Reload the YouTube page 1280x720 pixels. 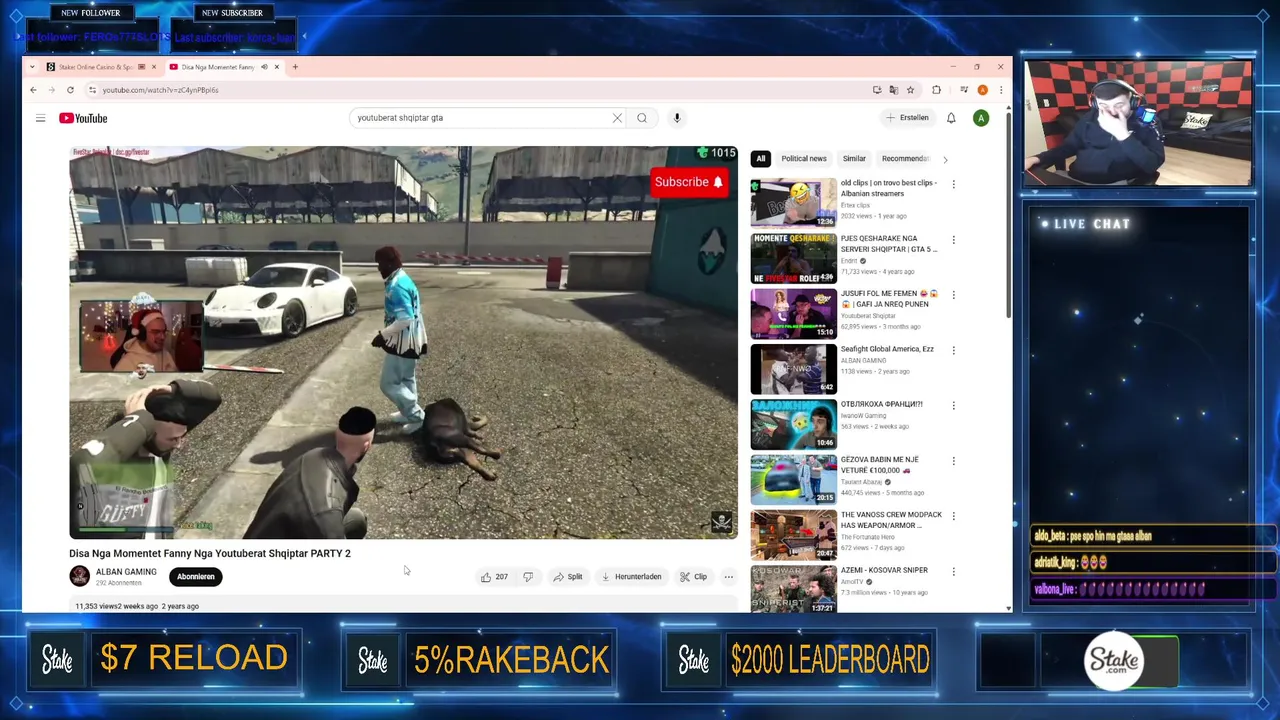tap(70, 90)
